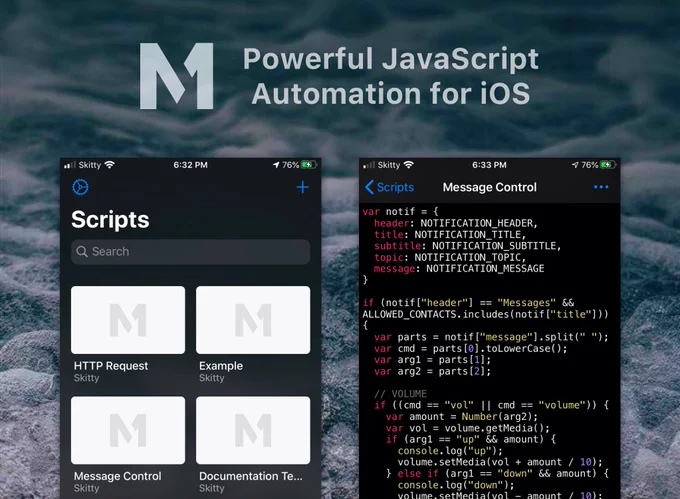Click line 'volume.setMedia(vol + amount / 10);'
This screenshot has width=680, height=499.
click(x=500, y=462)
